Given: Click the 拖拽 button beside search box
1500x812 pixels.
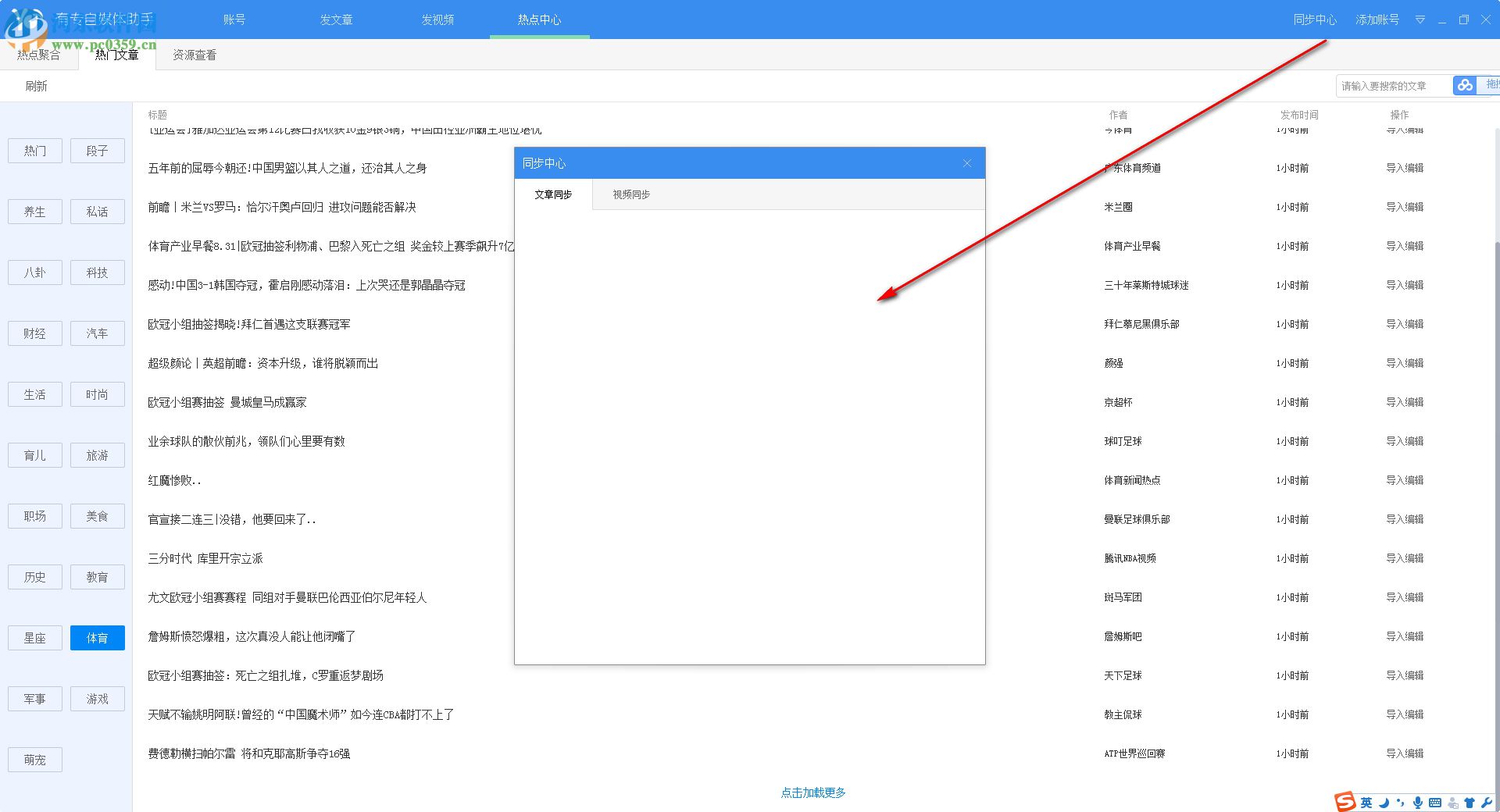Looking at the screenshot, I should pyautogui.click(x=1488, y=85).
